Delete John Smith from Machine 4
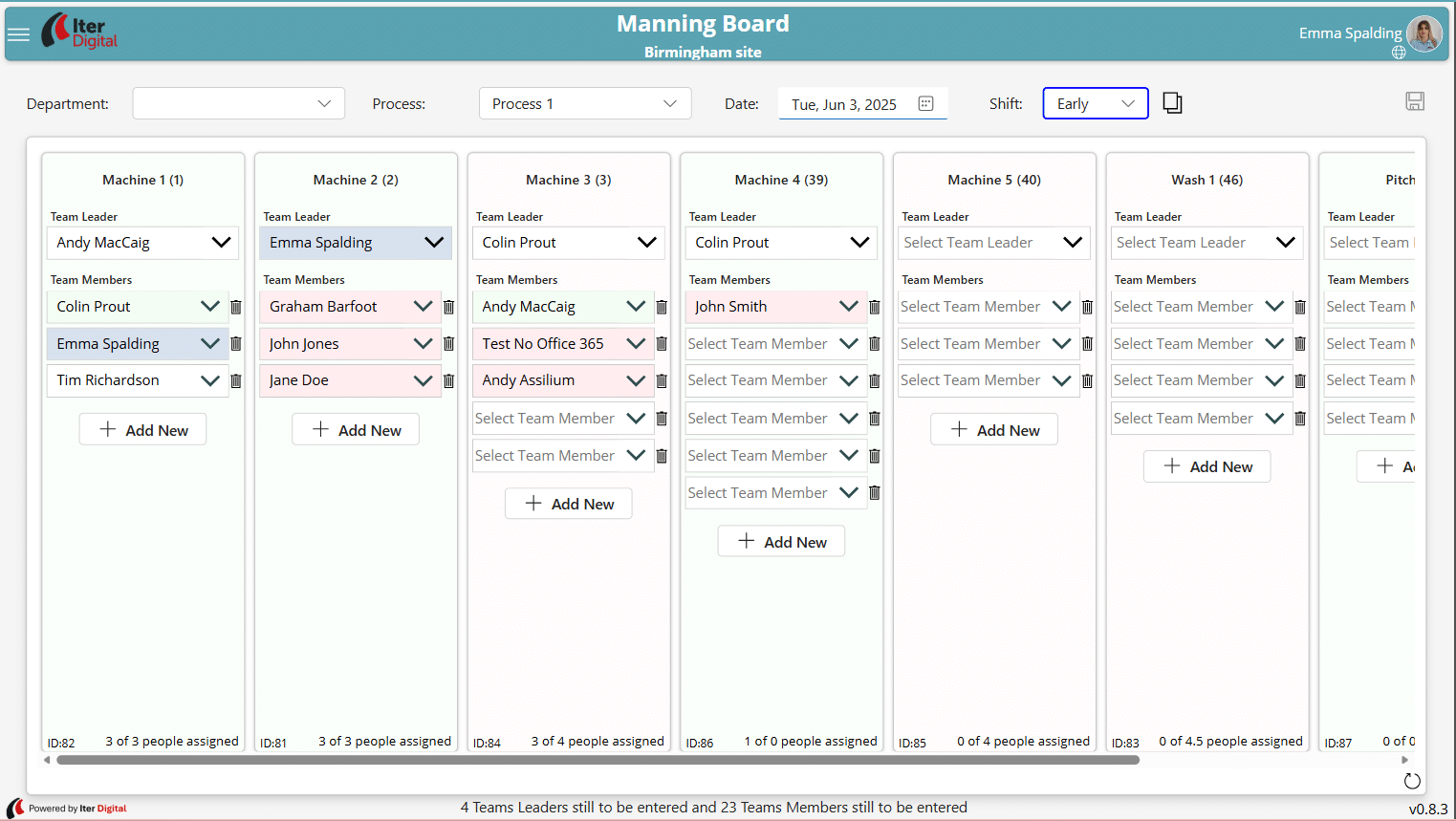Viewport: 1456px width, 821px height. [x=874, y=307]
